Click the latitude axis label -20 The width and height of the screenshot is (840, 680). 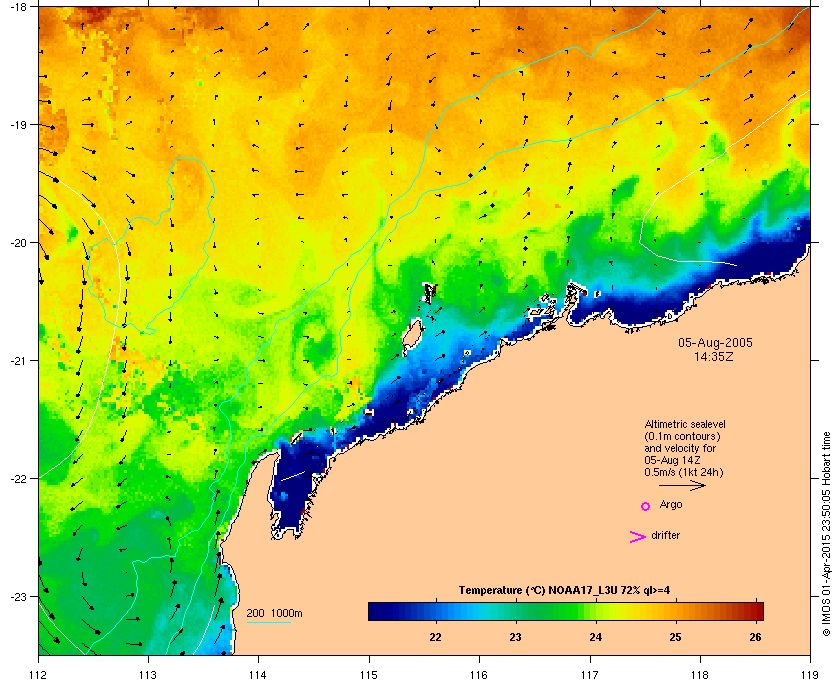[x=18, y=243]
